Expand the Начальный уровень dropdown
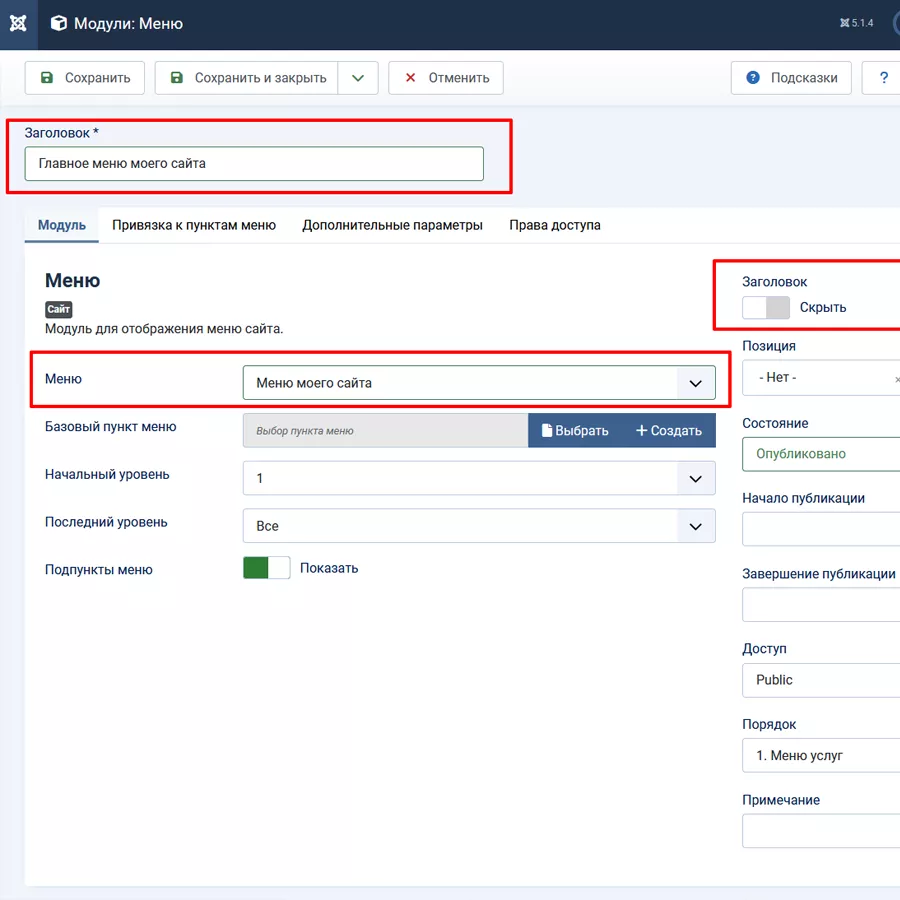Screen dimensions: 900x900 point(479,478)
